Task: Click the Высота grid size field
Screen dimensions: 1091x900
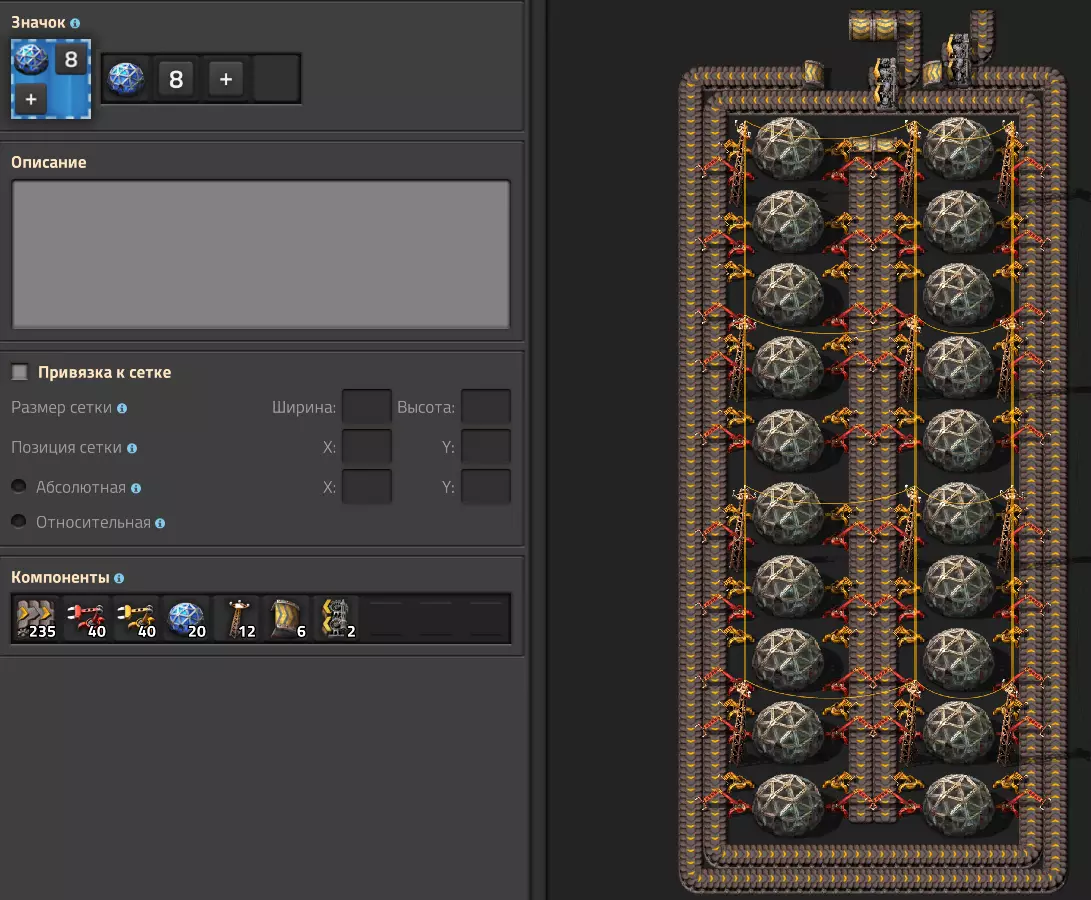Action: click(486, 407)
